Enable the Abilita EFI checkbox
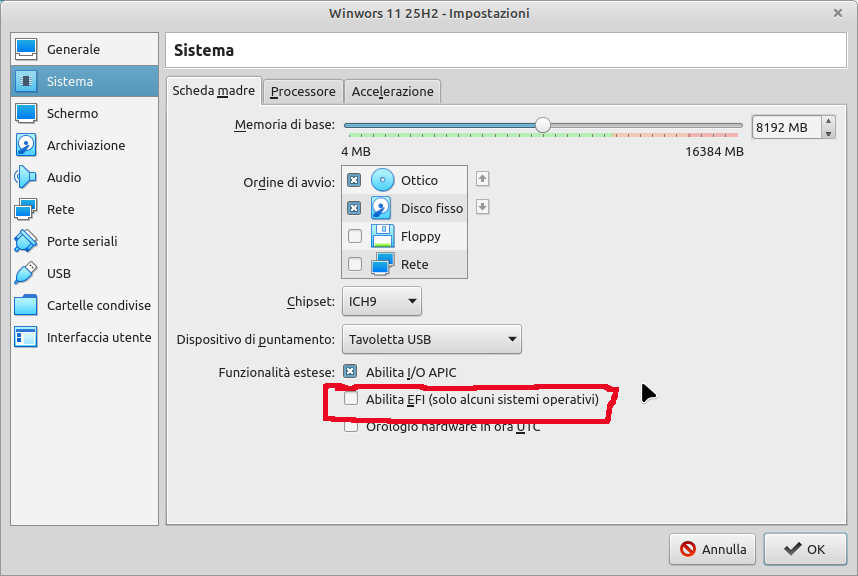This screenshot has width=858, height=576. [351, 399]
